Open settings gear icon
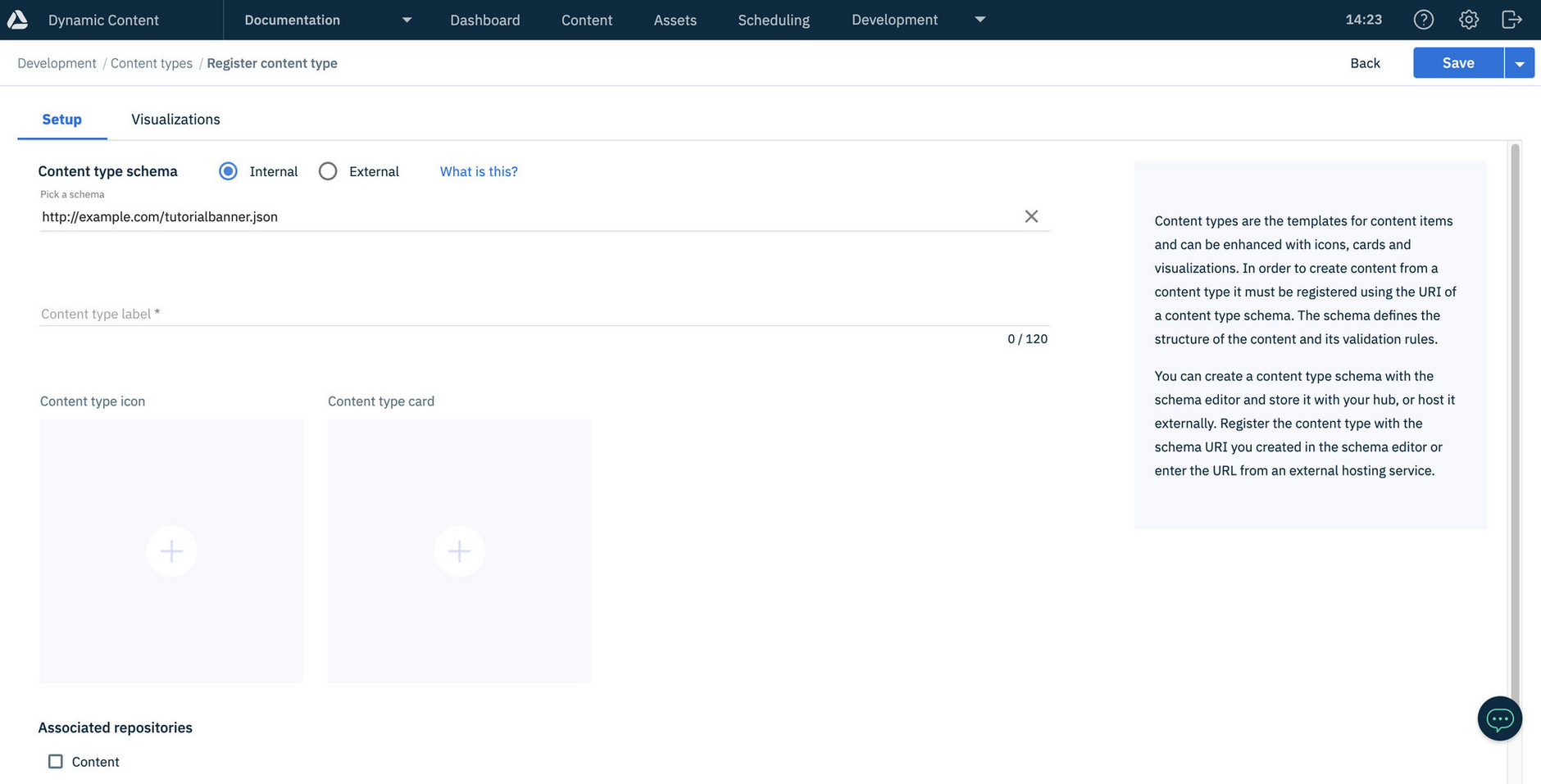Viewport: 1541px width, 784px height. coord(1469,20)
